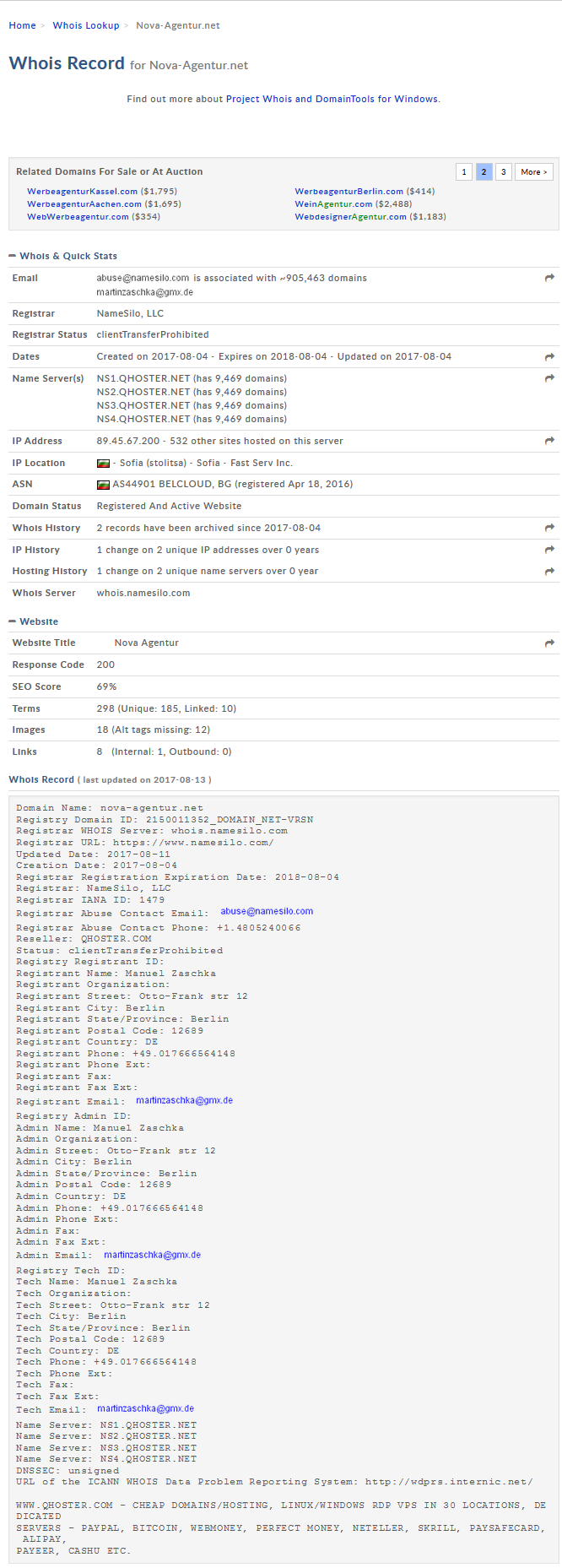Click the arrow icon in IP History row

click(x=549, y=550)
